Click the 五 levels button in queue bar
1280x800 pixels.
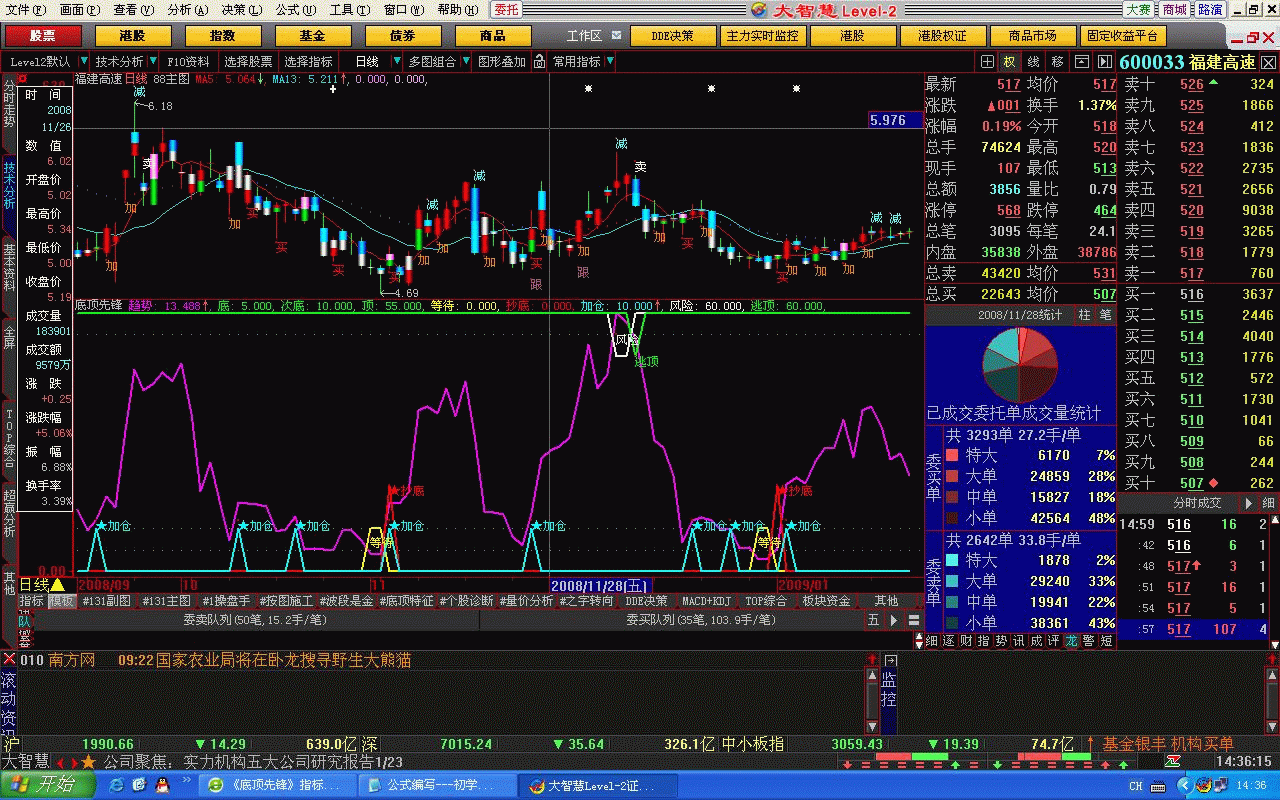[x=873, y=620]
